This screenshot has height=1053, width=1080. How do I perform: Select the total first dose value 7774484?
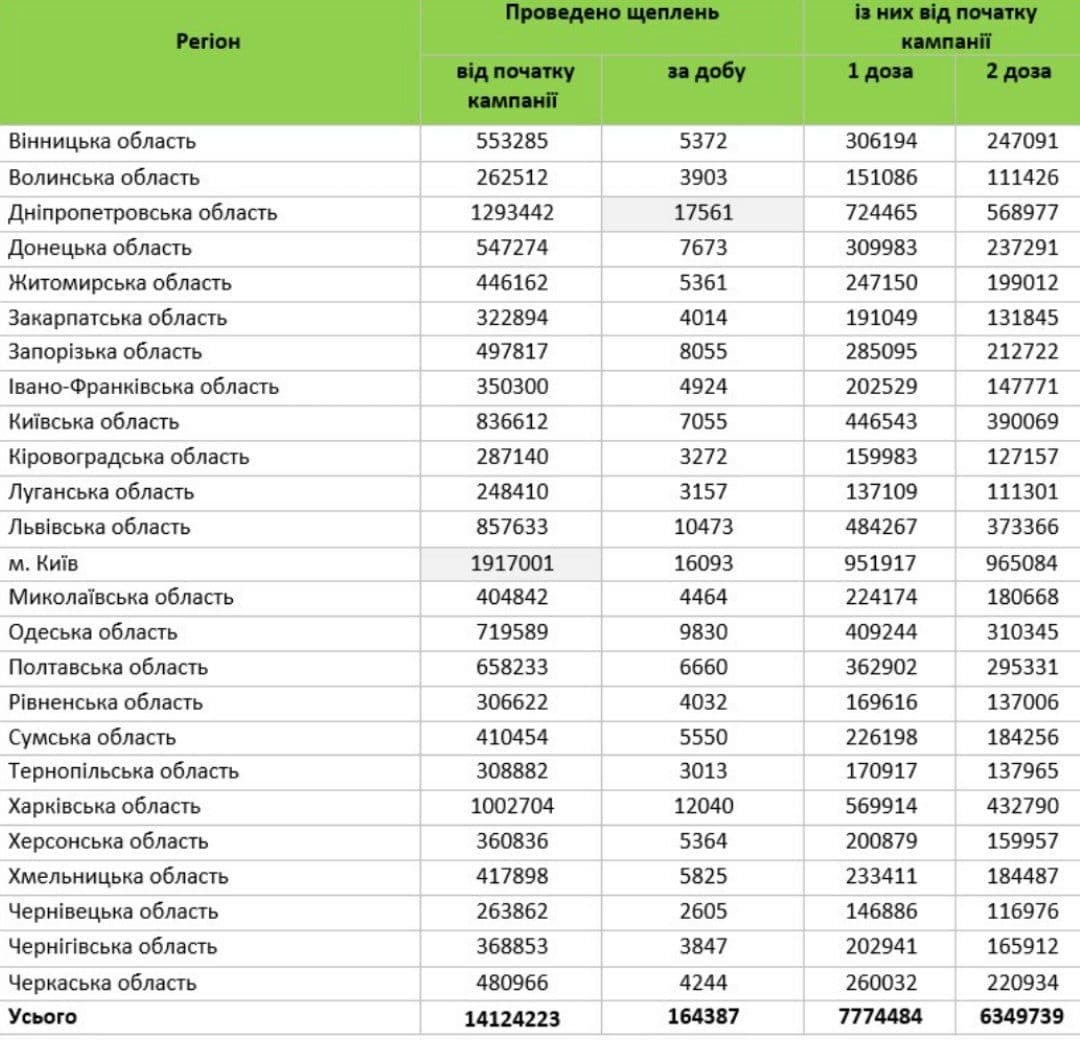pyautogui.click(x=880, y=1017)
